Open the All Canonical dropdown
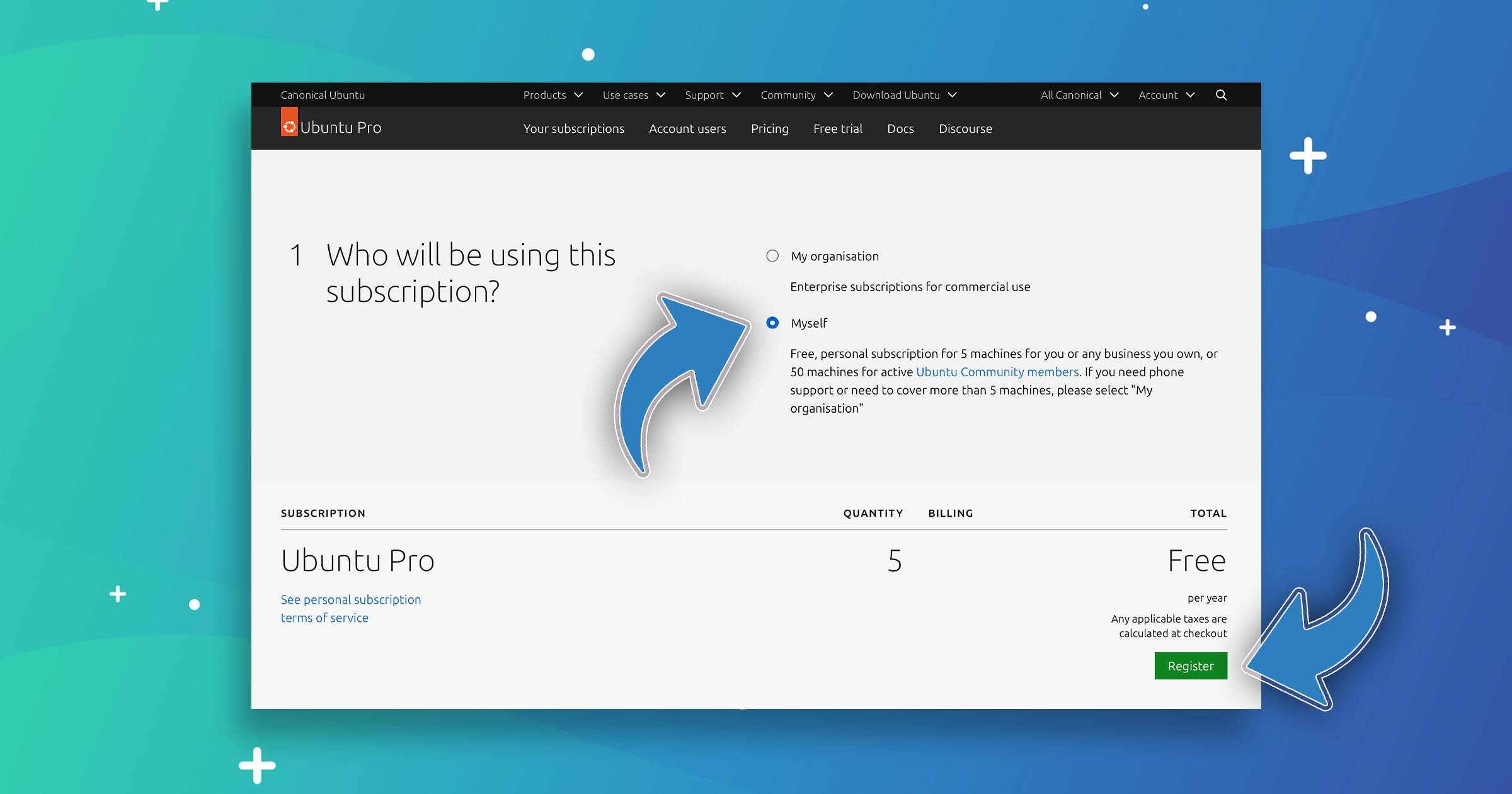Image resolution: width=1512 pixels, height=794 pixels. [1080, 95]
